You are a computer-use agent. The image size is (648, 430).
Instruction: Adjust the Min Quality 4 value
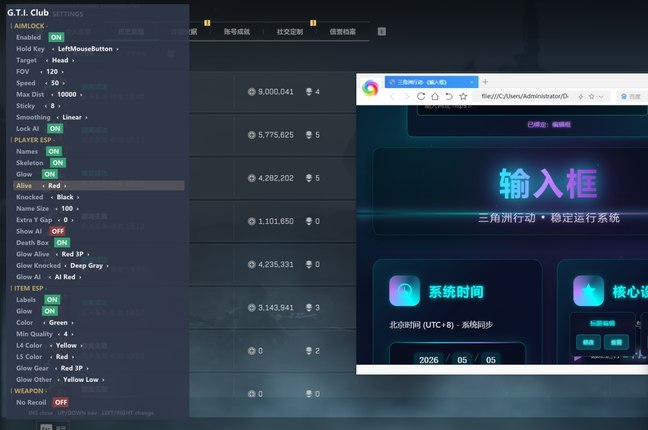pyautogui.click(x=65, y=334)
